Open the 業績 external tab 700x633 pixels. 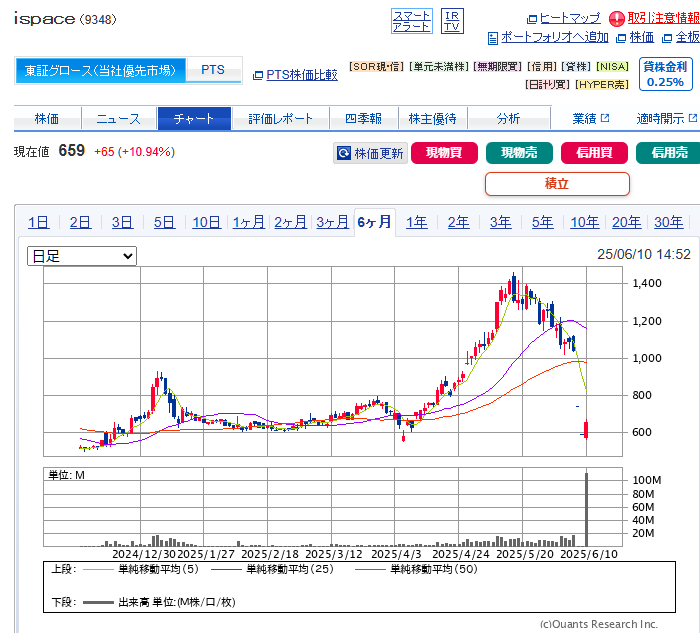[x=590, y=119]
